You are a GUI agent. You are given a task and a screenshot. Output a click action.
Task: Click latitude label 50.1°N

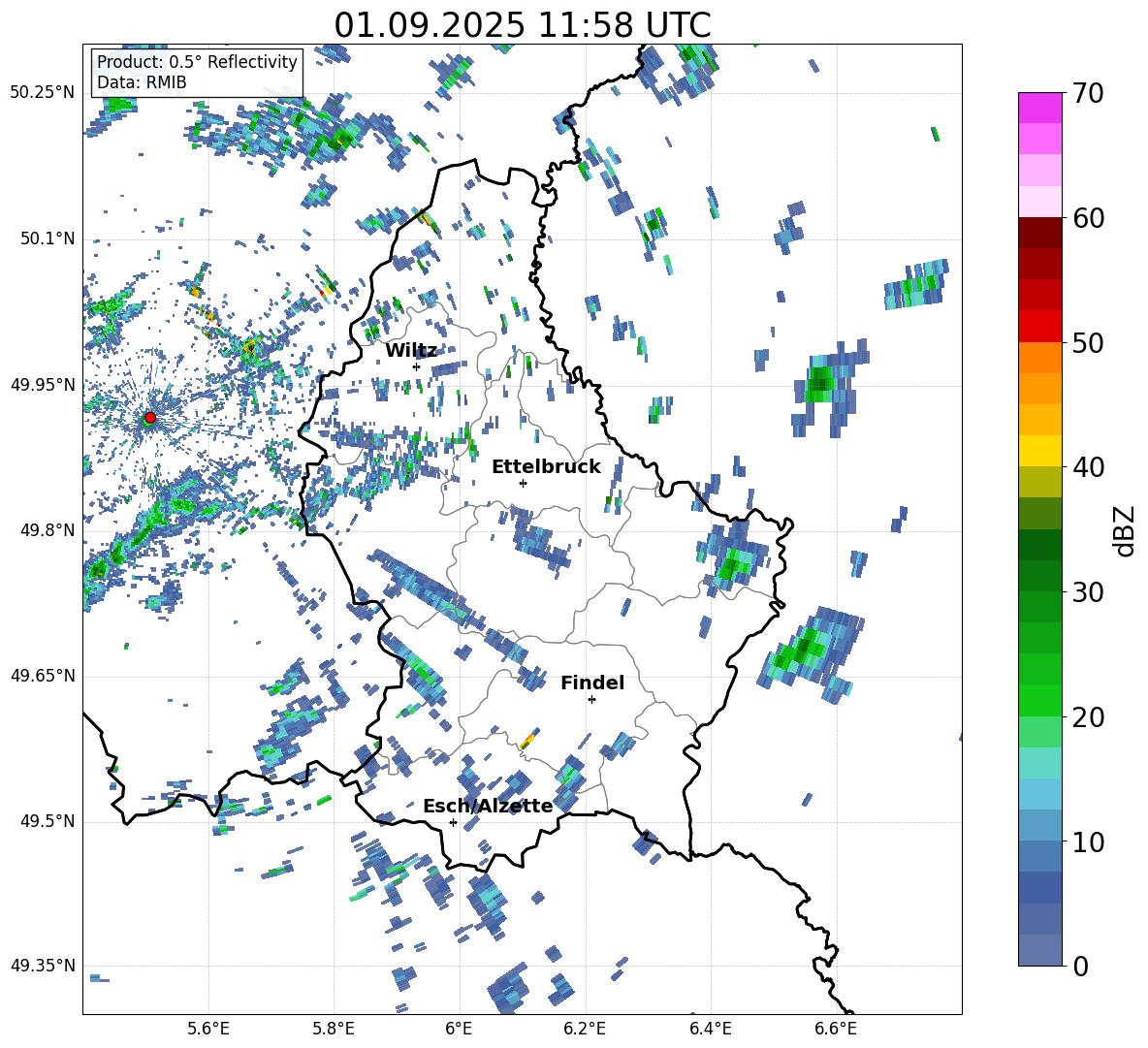[47, 239]
